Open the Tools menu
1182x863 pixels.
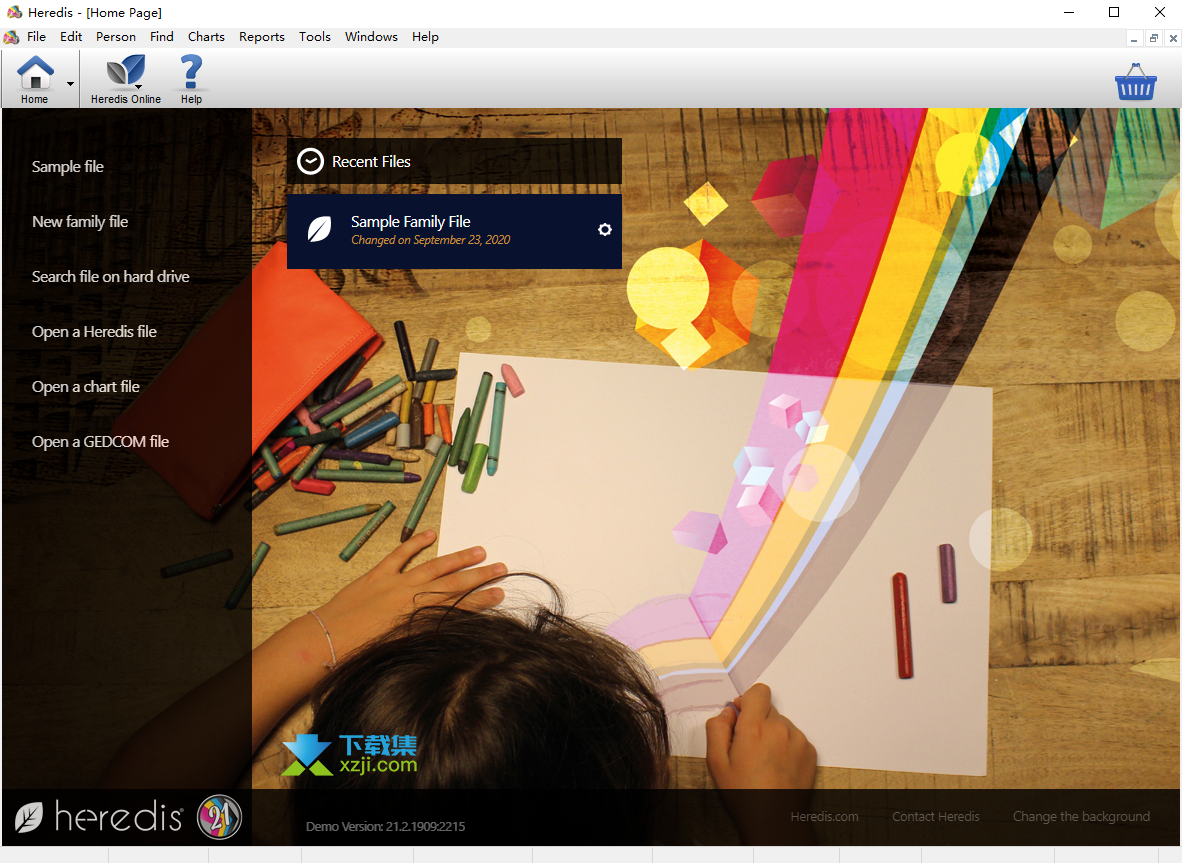(314, 37)
